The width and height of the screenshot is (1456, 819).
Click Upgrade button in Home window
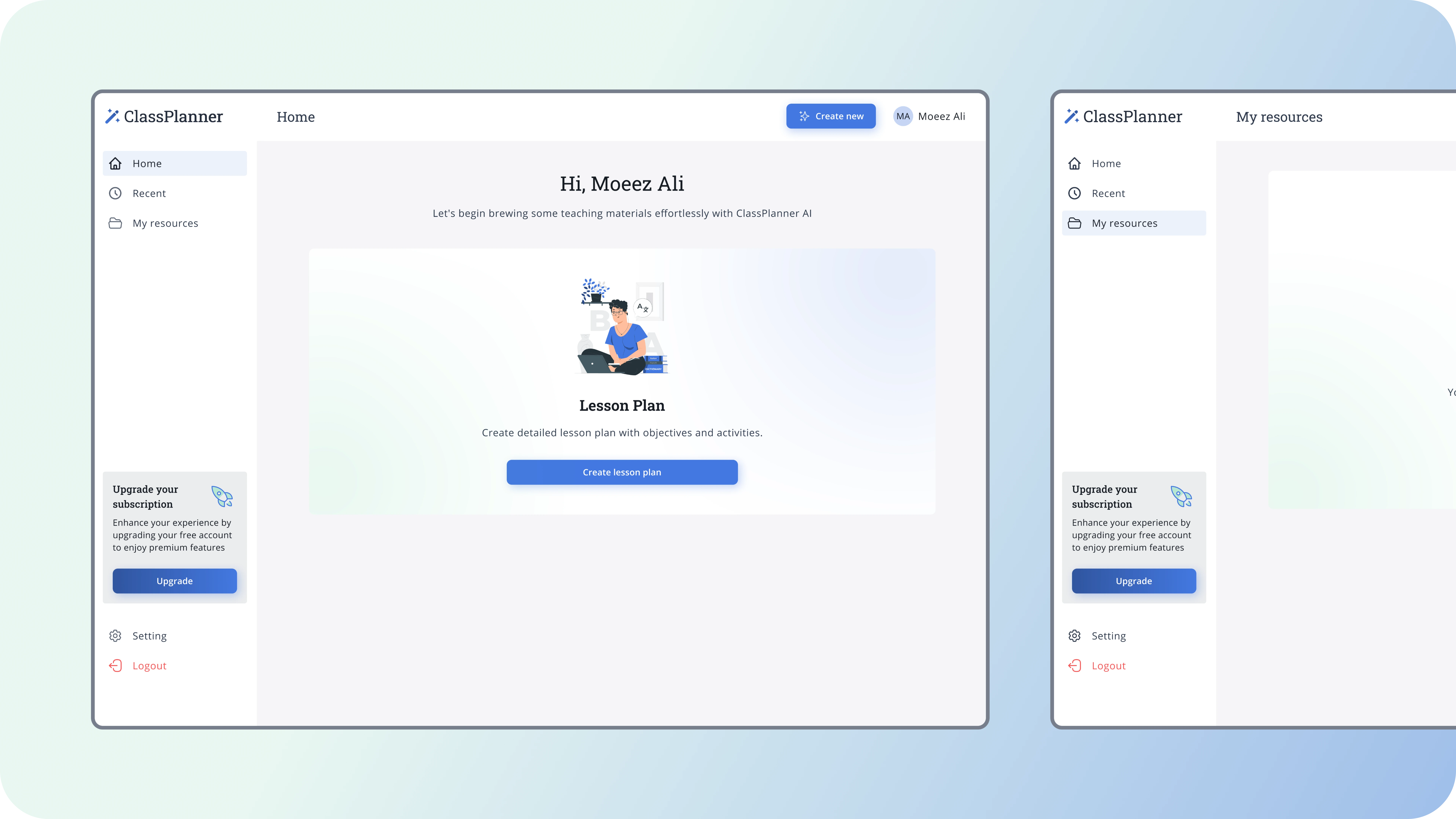[175, 581]
